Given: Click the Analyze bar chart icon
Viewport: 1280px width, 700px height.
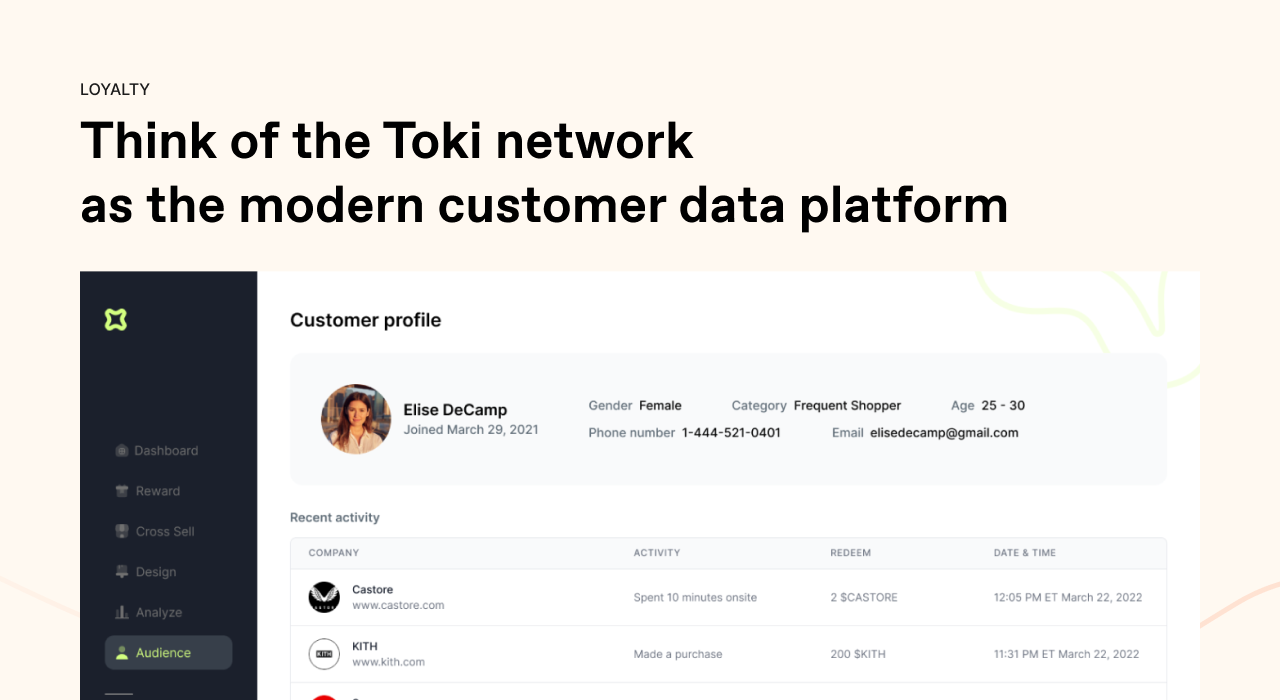Looking at the screenshot, I should tap(122, 612).
